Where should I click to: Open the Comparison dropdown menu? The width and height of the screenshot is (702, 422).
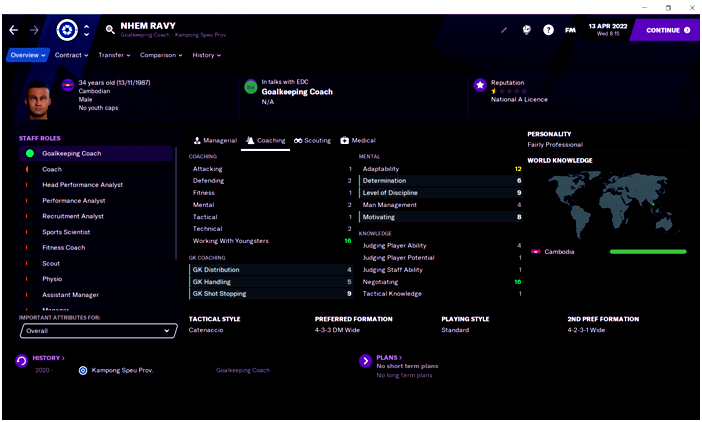(x=161, y=55)
